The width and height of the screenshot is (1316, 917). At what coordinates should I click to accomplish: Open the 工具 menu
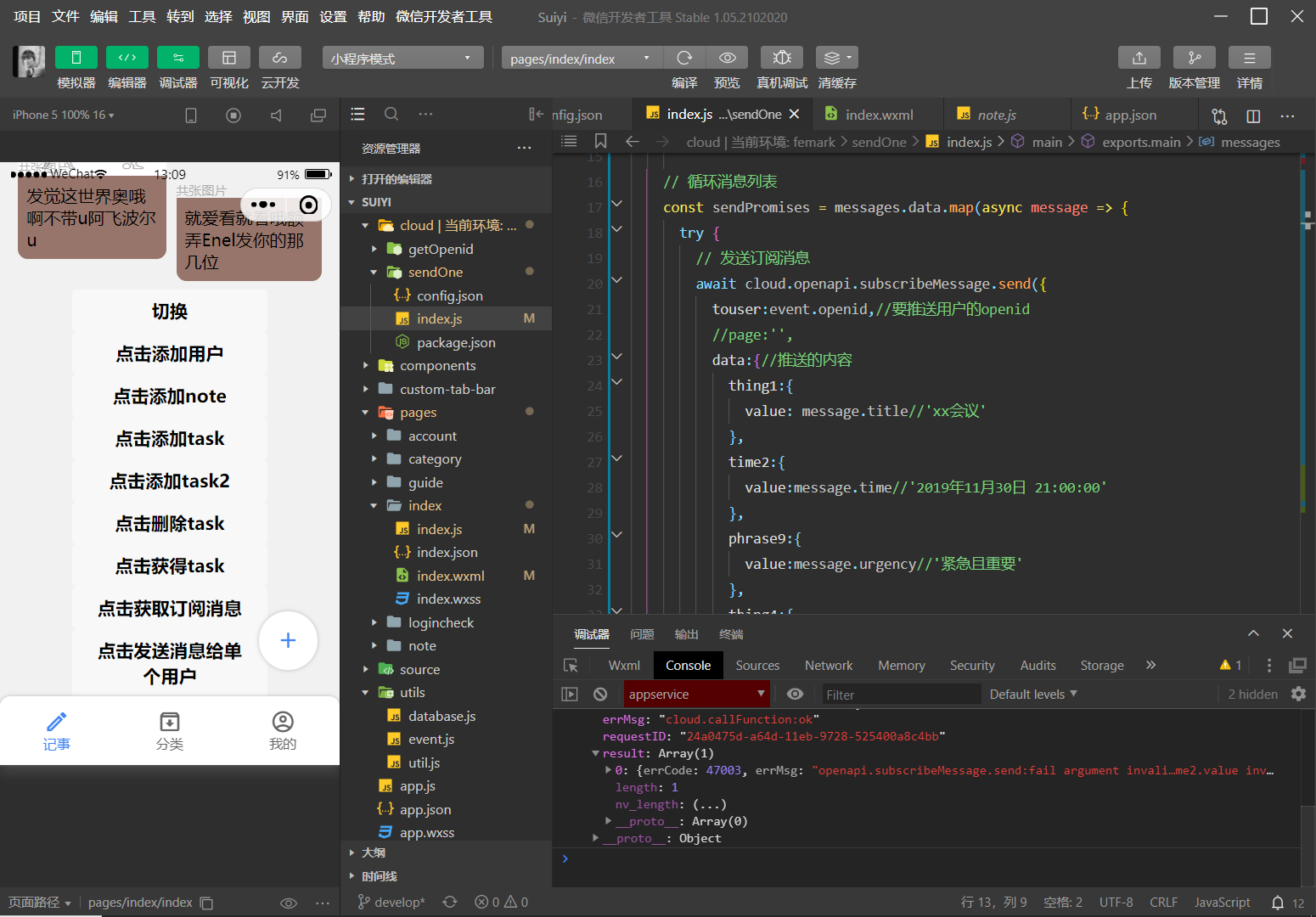[142, 16]
